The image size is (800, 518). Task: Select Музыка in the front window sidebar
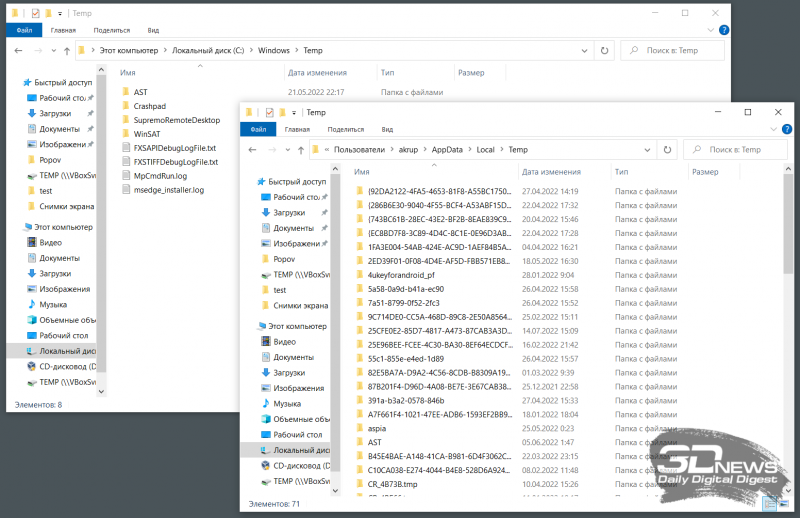(x=288, y=403)
